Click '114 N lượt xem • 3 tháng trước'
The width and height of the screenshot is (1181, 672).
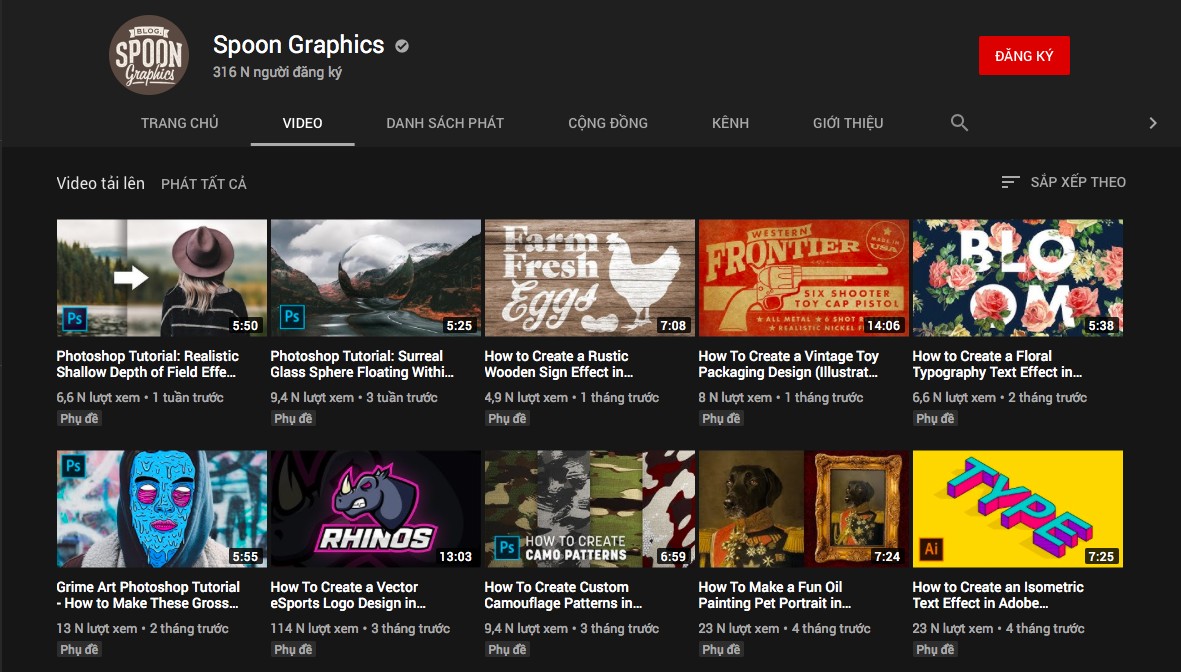click(360, 628)
